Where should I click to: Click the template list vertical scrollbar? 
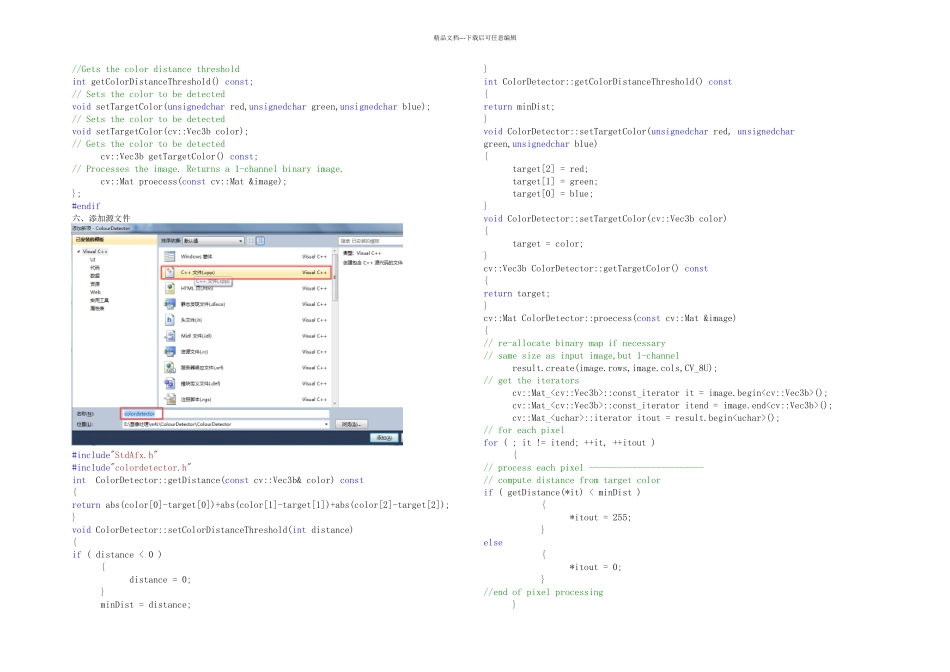335,327
